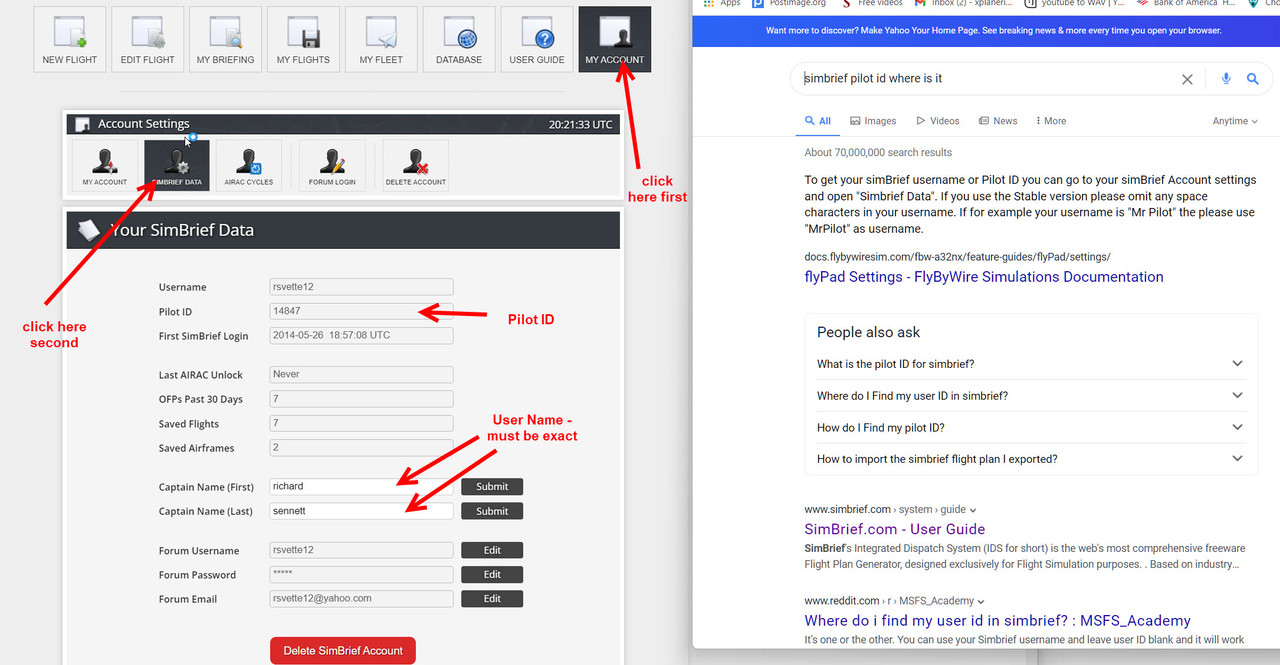This screenshot has height=665, width=1280.
Task: Edit the Forum Email
Action: [x=492, y=599]
